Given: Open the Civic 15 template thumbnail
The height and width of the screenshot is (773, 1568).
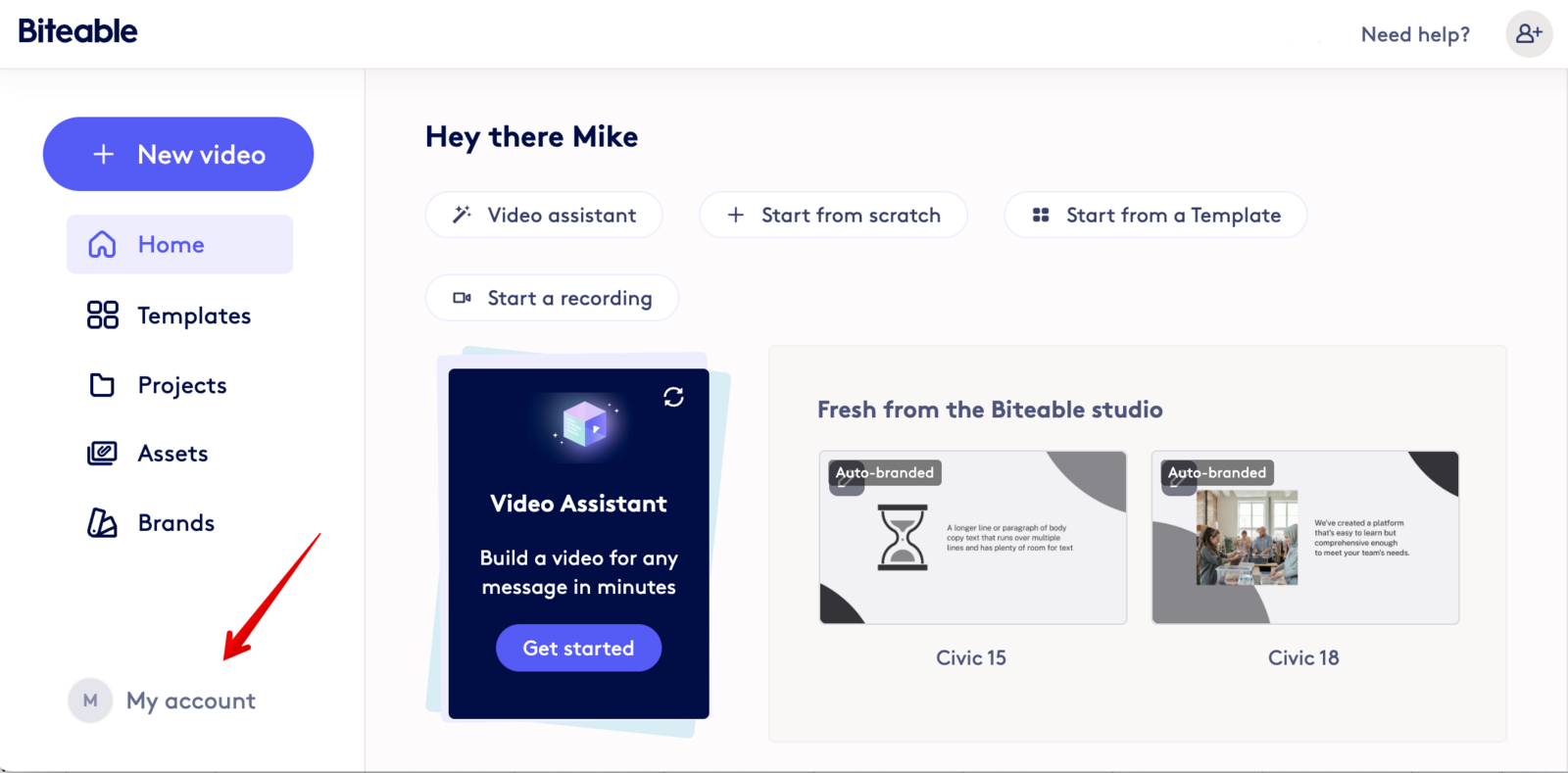Looking at the screenshot, I should (973, 537).
